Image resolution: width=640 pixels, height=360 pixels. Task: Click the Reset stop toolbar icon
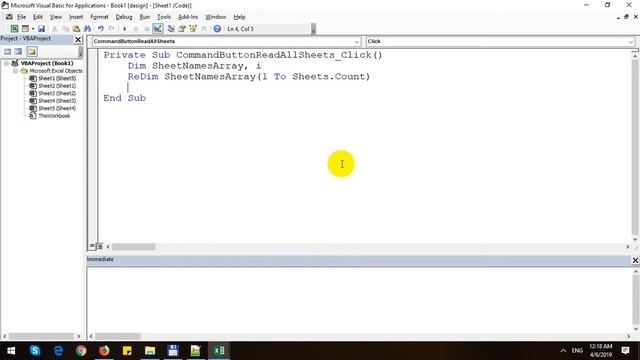(x=146, y=29)
